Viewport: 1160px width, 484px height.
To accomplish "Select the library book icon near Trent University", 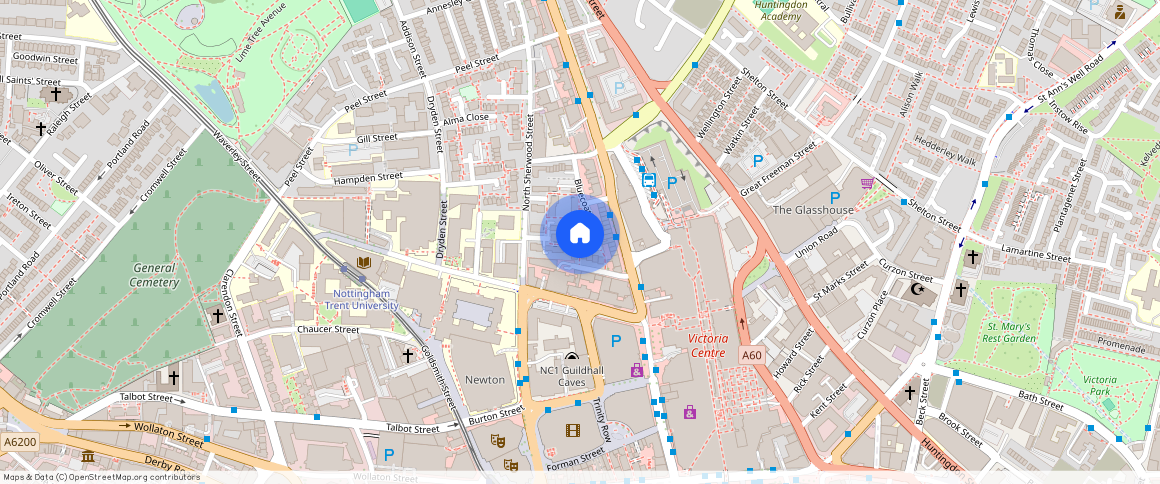I will pyautogui.click(x=364, y=263).
